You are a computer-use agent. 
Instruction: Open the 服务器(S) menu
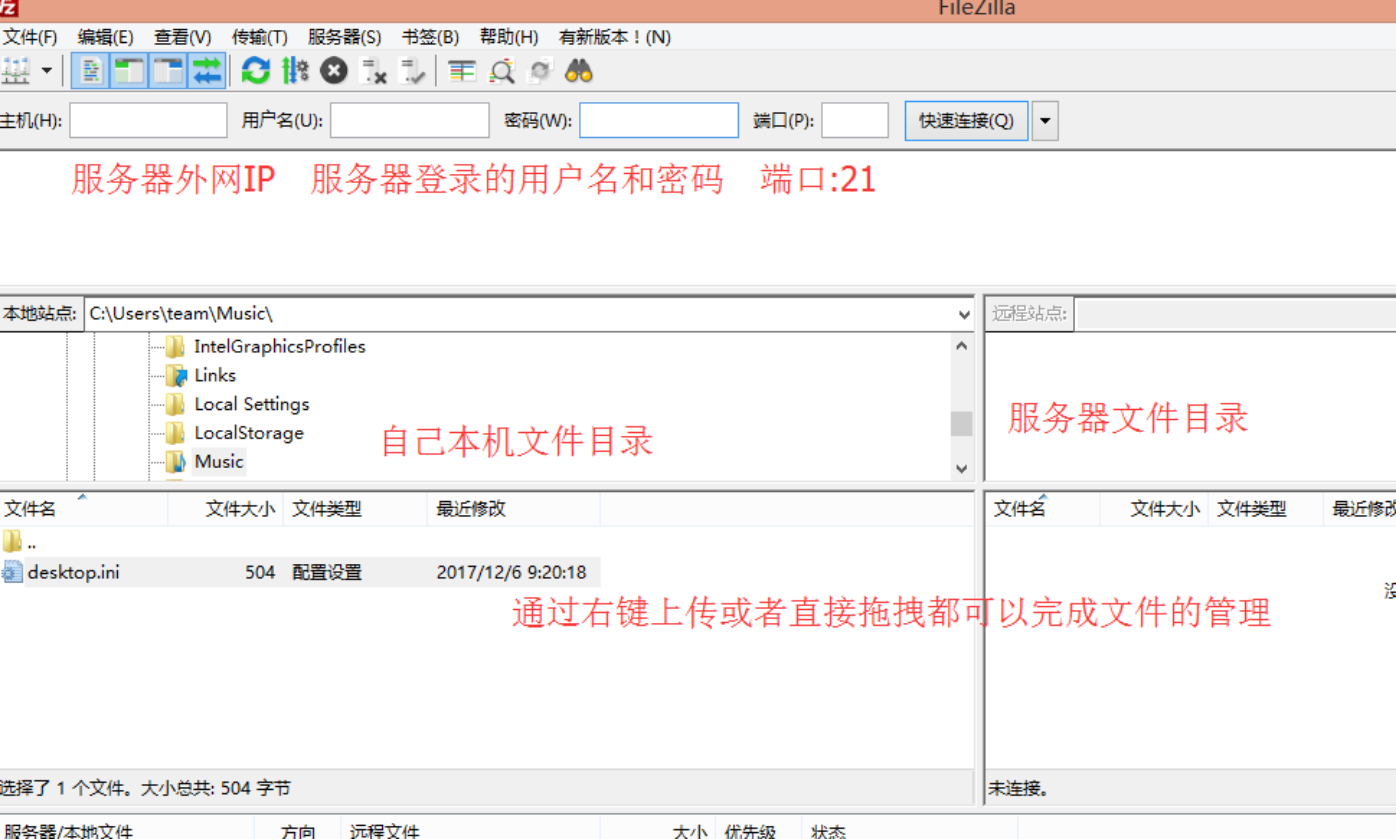tap(345, 37)
